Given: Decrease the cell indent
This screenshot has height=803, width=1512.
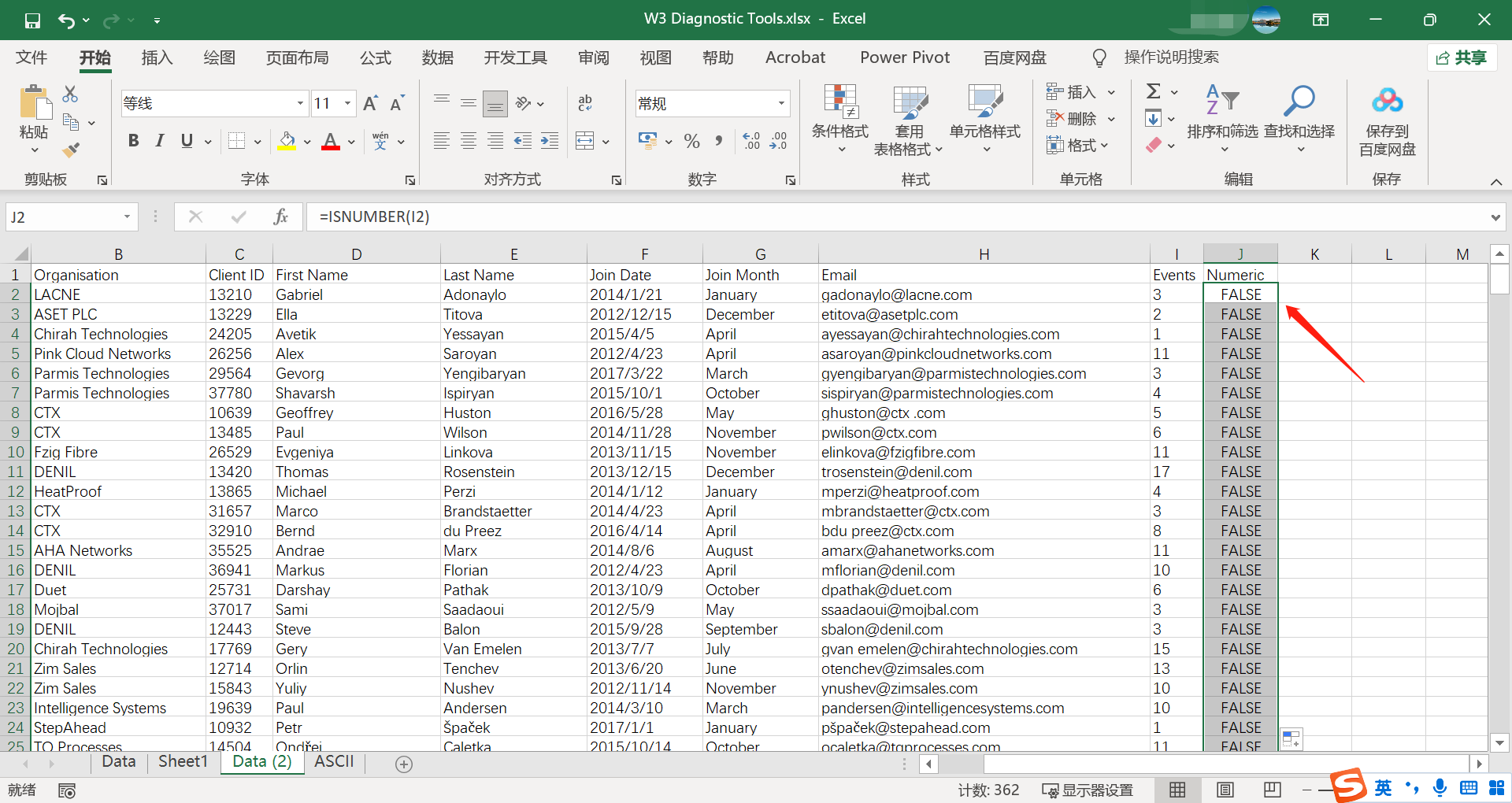Looking at the screenshot, I should [522, 141].
